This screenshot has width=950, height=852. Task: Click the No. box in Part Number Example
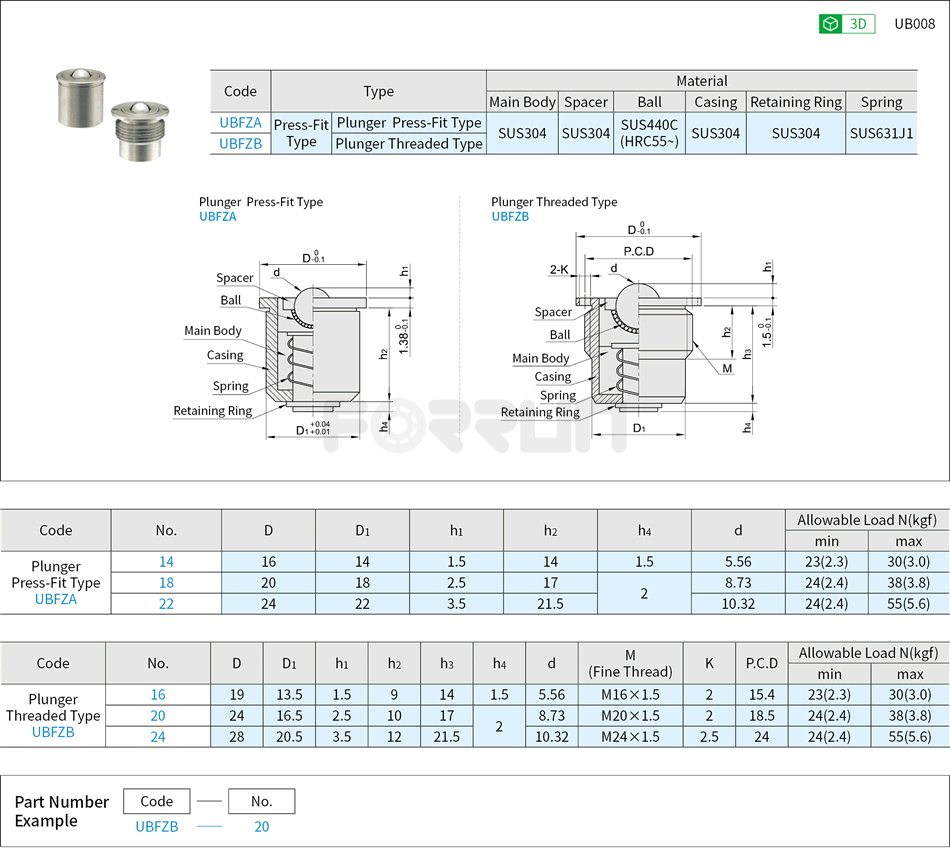coord(261,801)
